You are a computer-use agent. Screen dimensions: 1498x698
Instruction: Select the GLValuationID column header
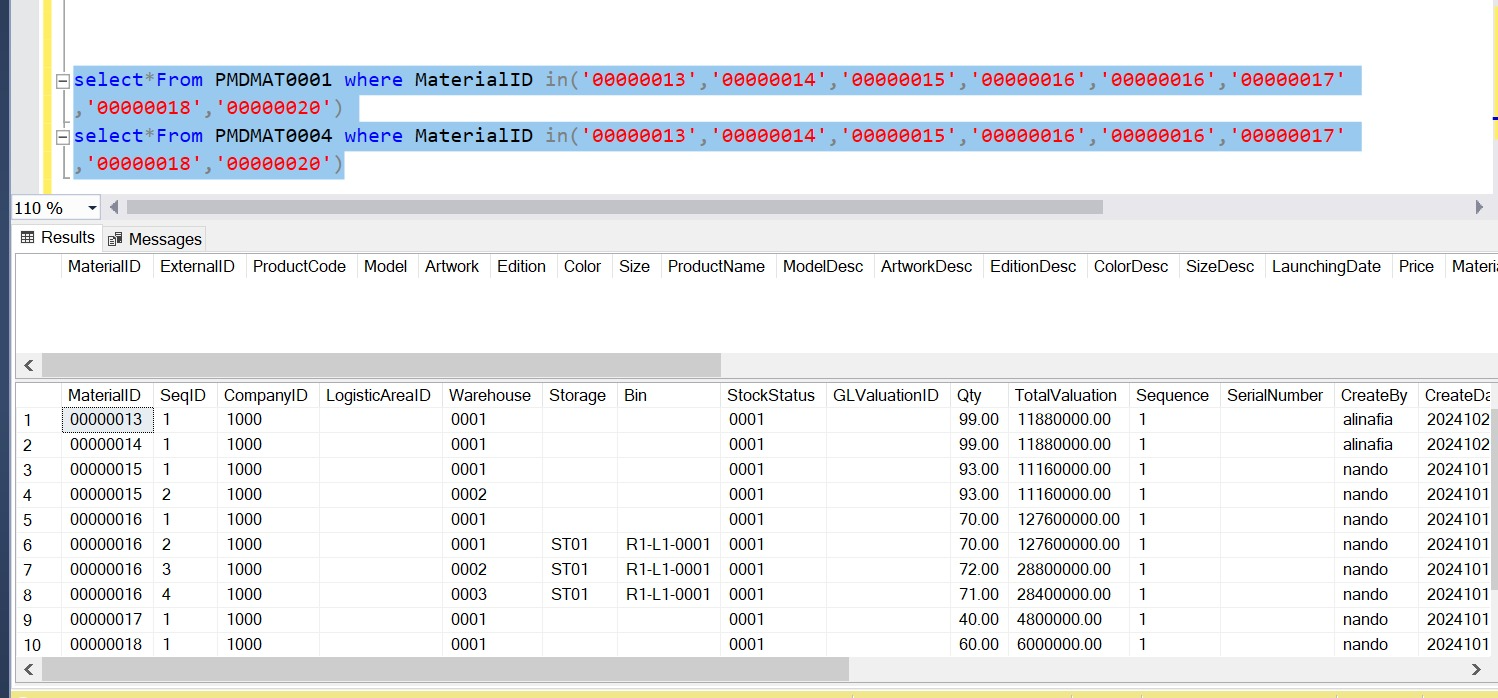[x=886, y=396]
